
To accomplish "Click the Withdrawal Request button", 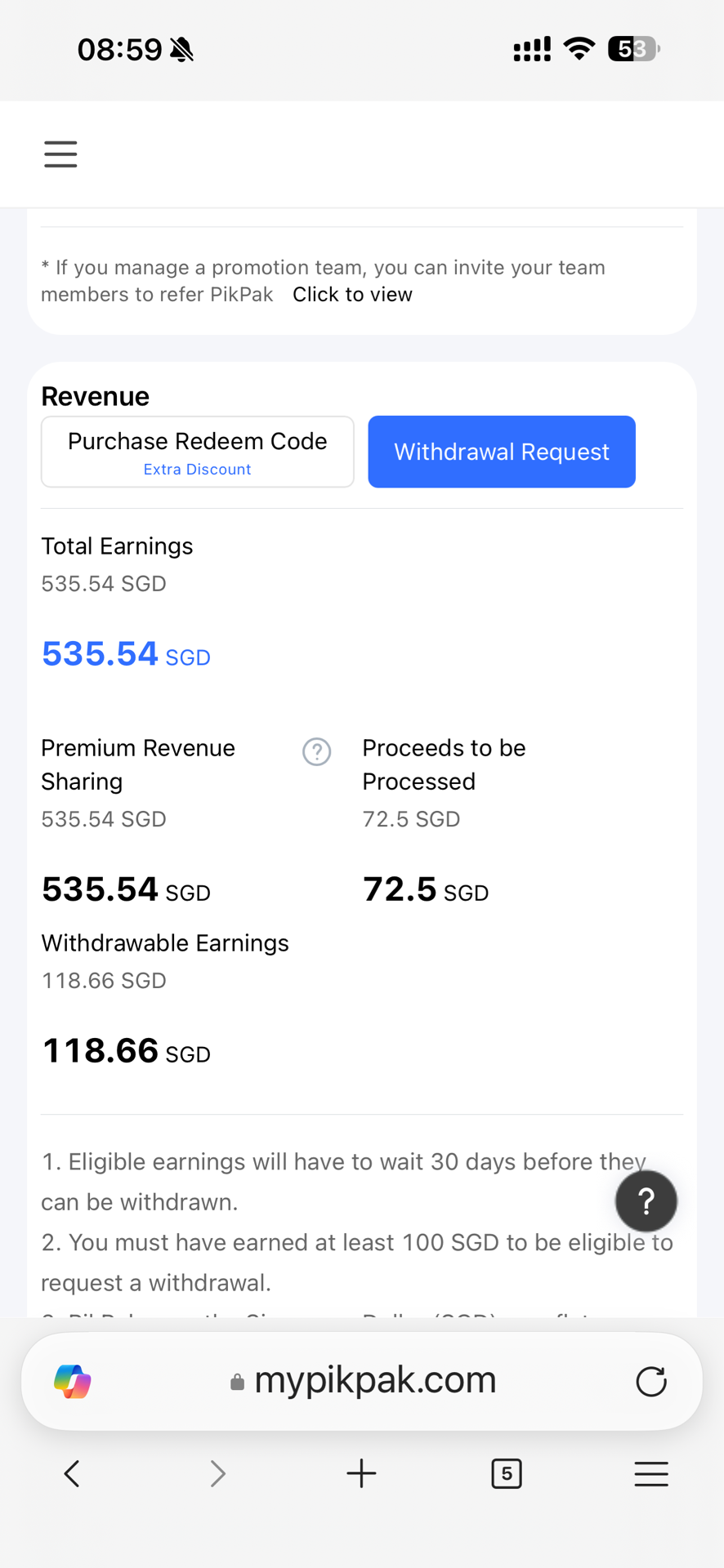I will pos(502,452).
